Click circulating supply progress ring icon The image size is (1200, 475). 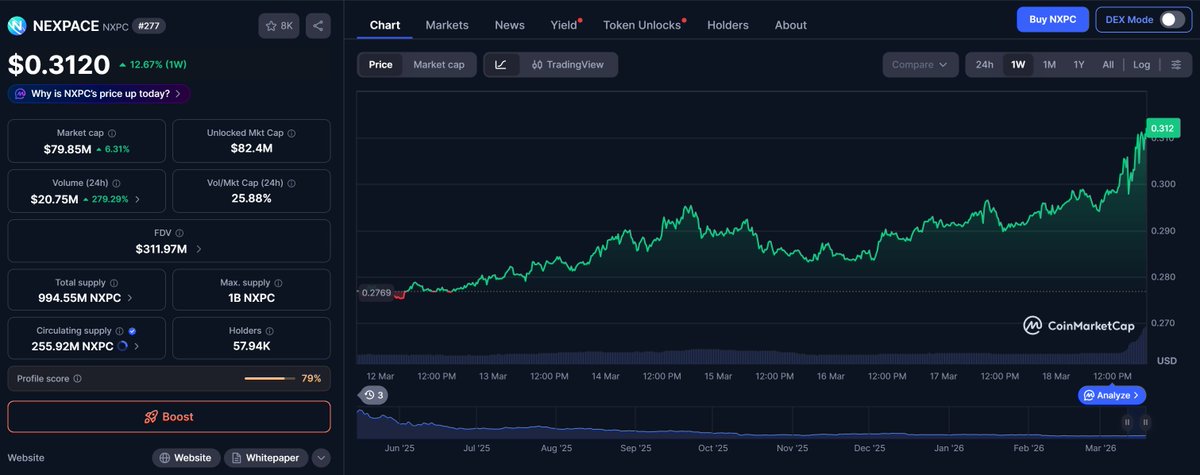[x=122, y=346]
